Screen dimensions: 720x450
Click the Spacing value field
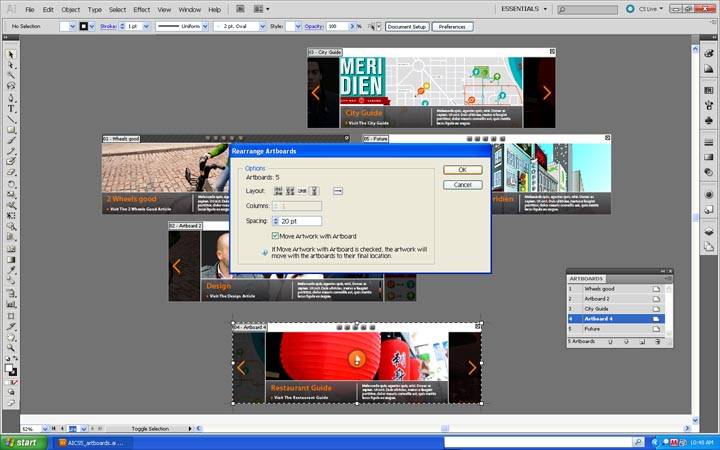pos(300,221)
